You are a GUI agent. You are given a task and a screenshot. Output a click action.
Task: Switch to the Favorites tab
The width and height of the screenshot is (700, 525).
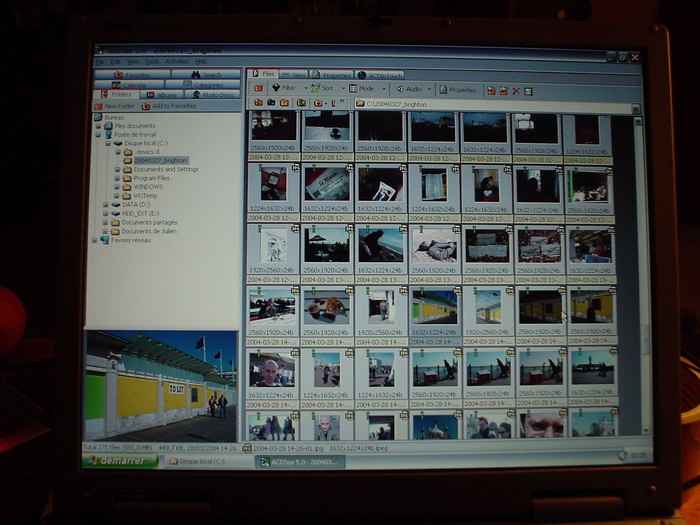point(133,75)
